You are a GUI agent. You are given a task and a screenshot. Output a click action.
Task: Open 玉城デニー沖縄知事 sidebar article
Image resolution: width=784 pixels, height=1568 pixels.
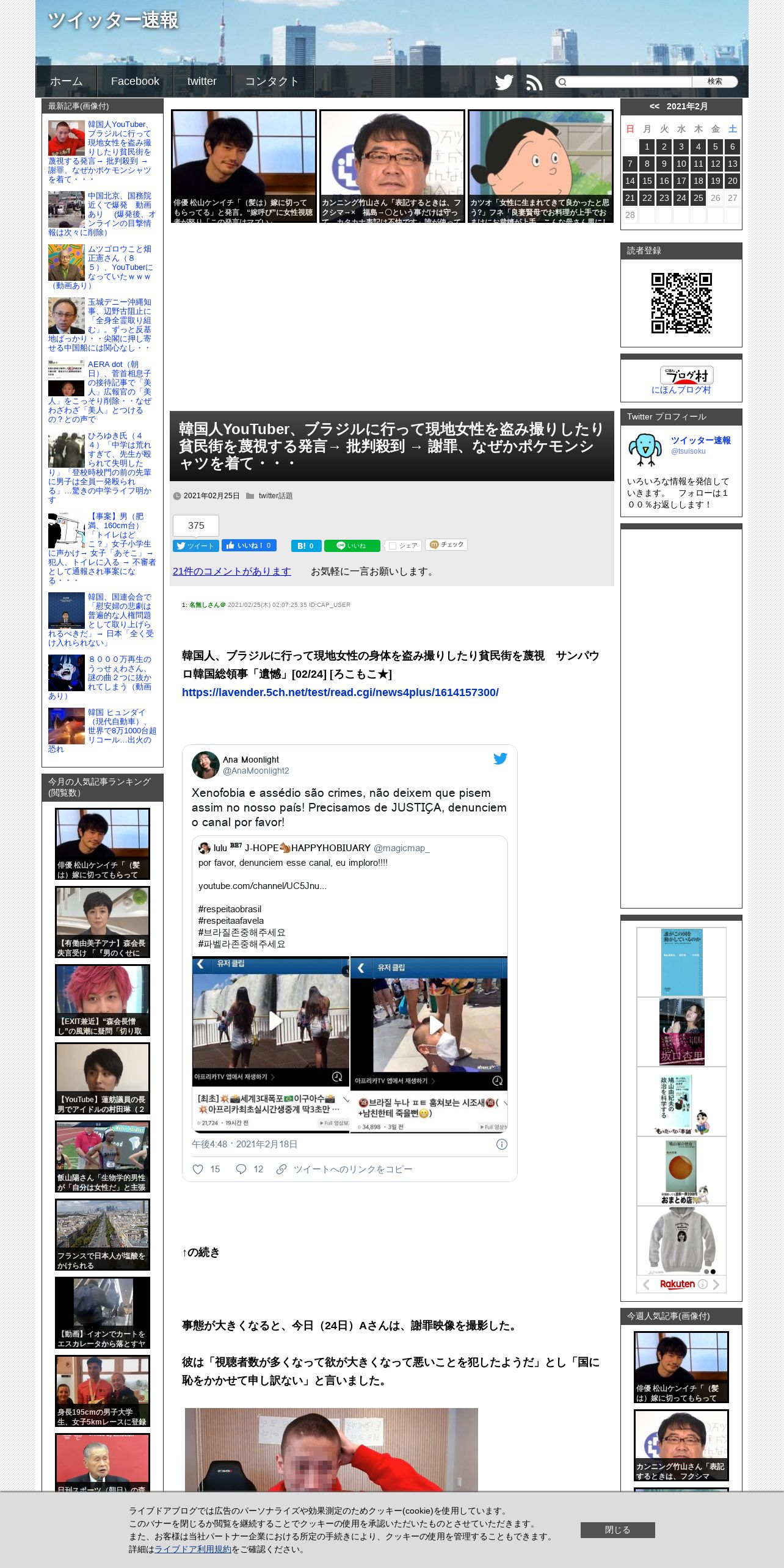[102, 325]
